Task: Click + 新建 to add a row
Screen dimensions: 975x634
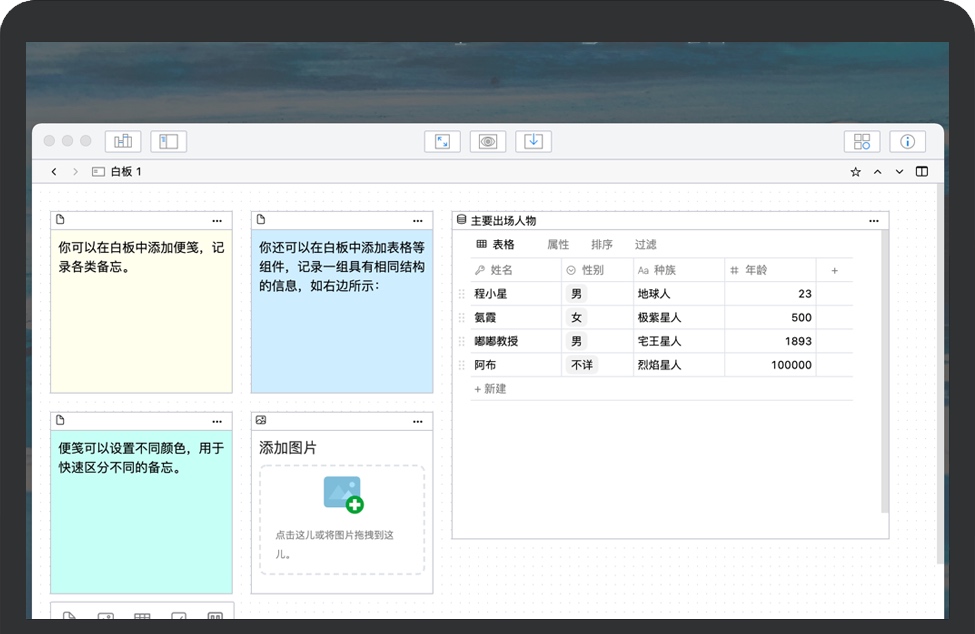Action: point(491,389)
